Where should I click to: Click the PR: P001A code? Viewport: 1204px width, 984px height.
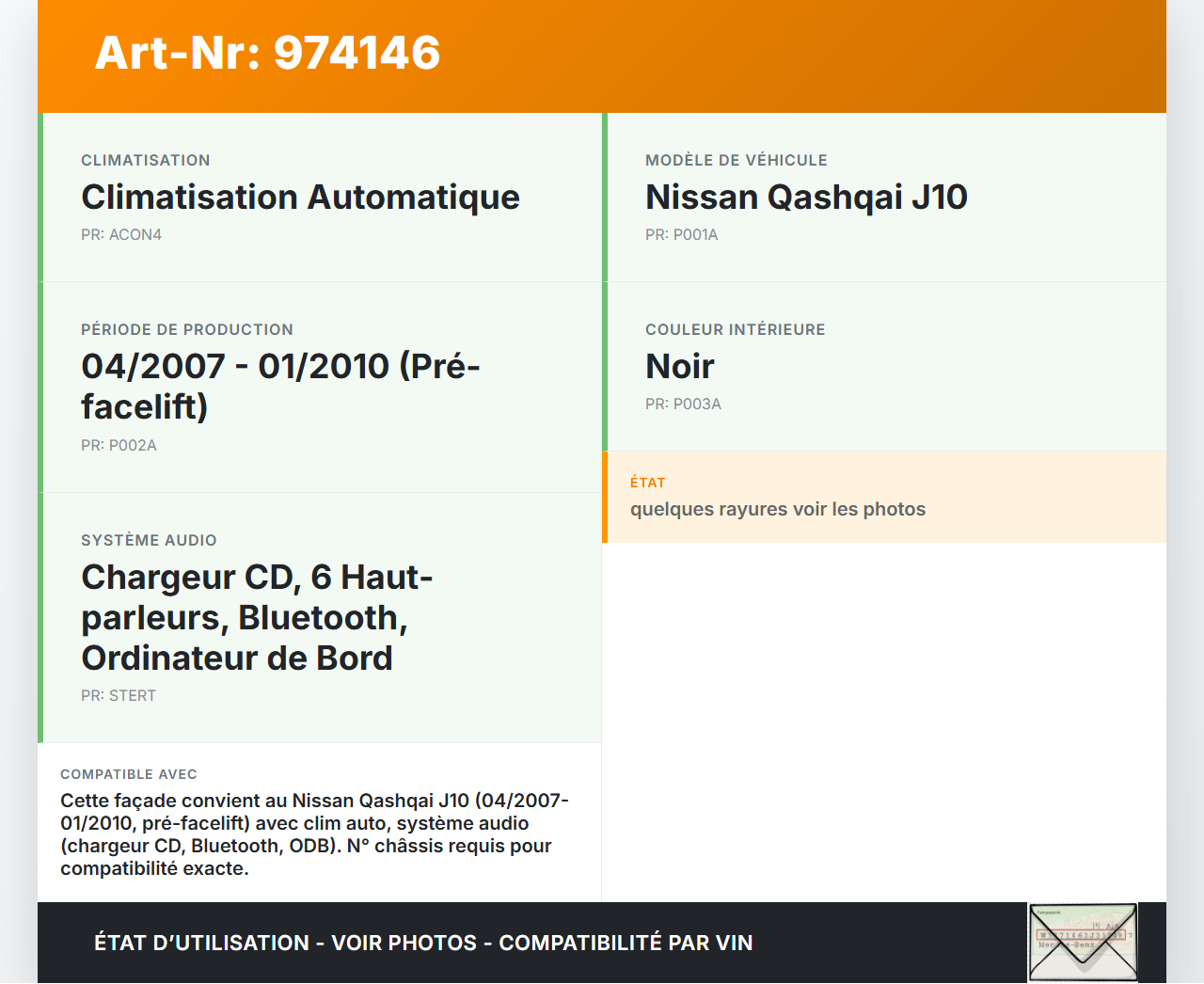coord(681,234)
